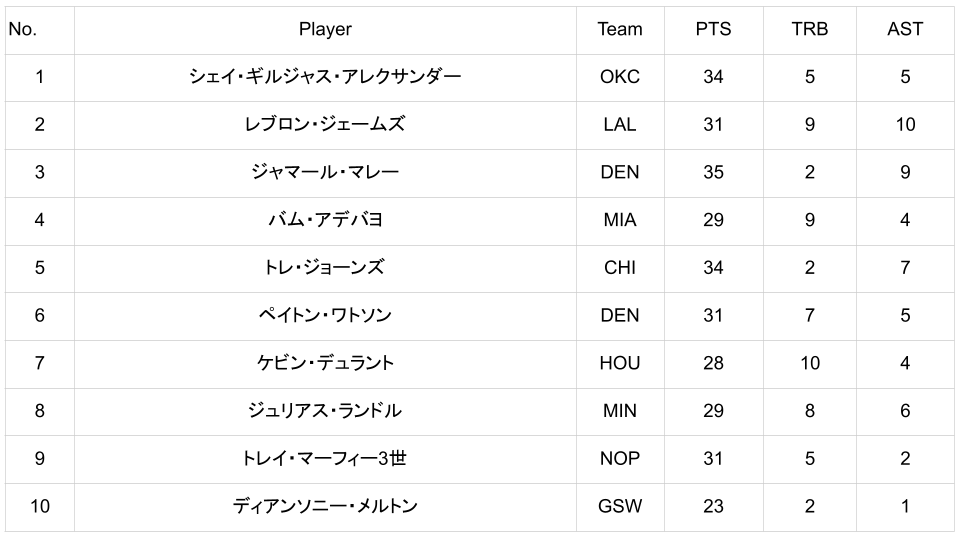
Task: Click the No. column header
Action: [x=23, y=29]
